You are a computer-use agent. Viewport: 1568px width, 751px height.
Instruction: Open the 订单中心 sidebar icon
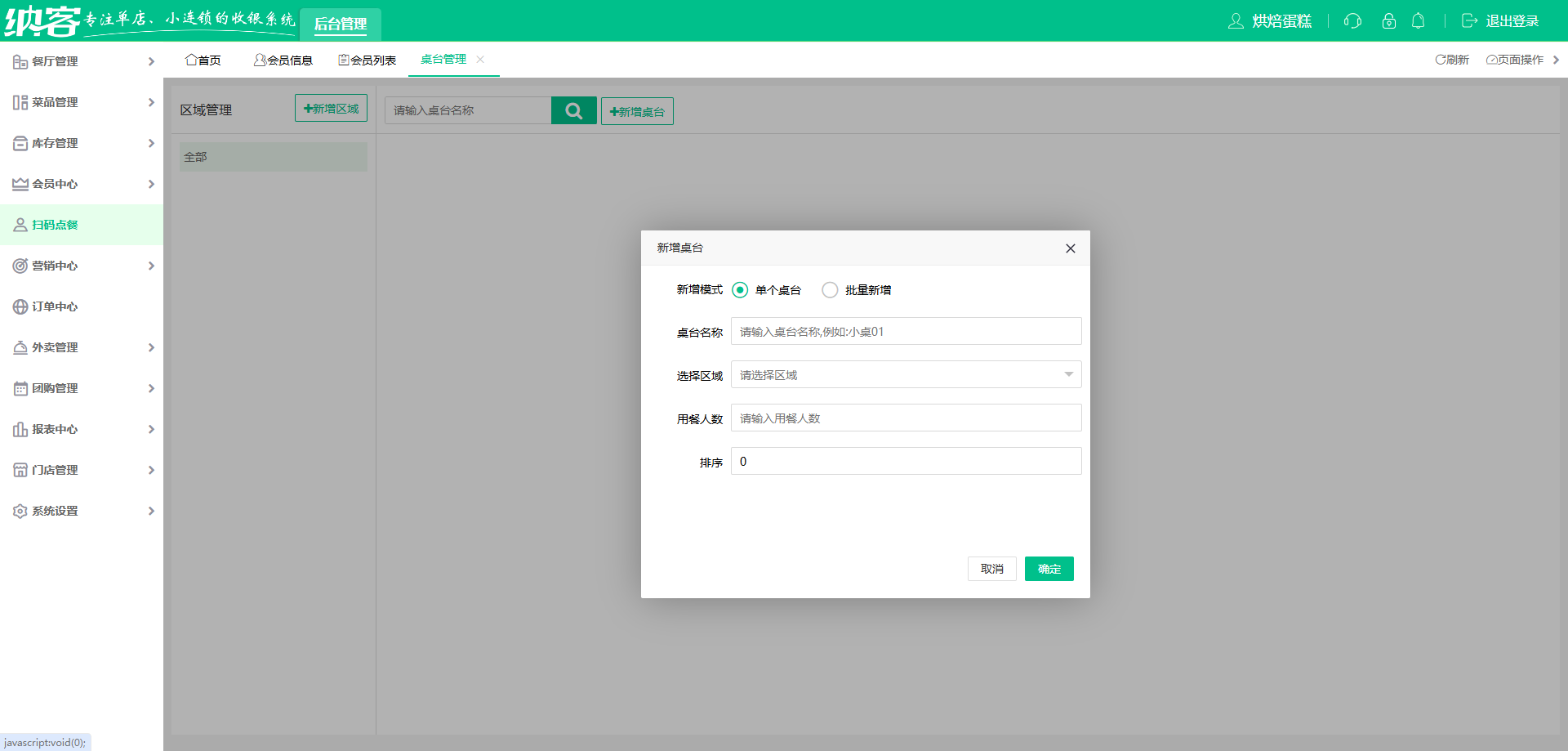coord(20,306)
